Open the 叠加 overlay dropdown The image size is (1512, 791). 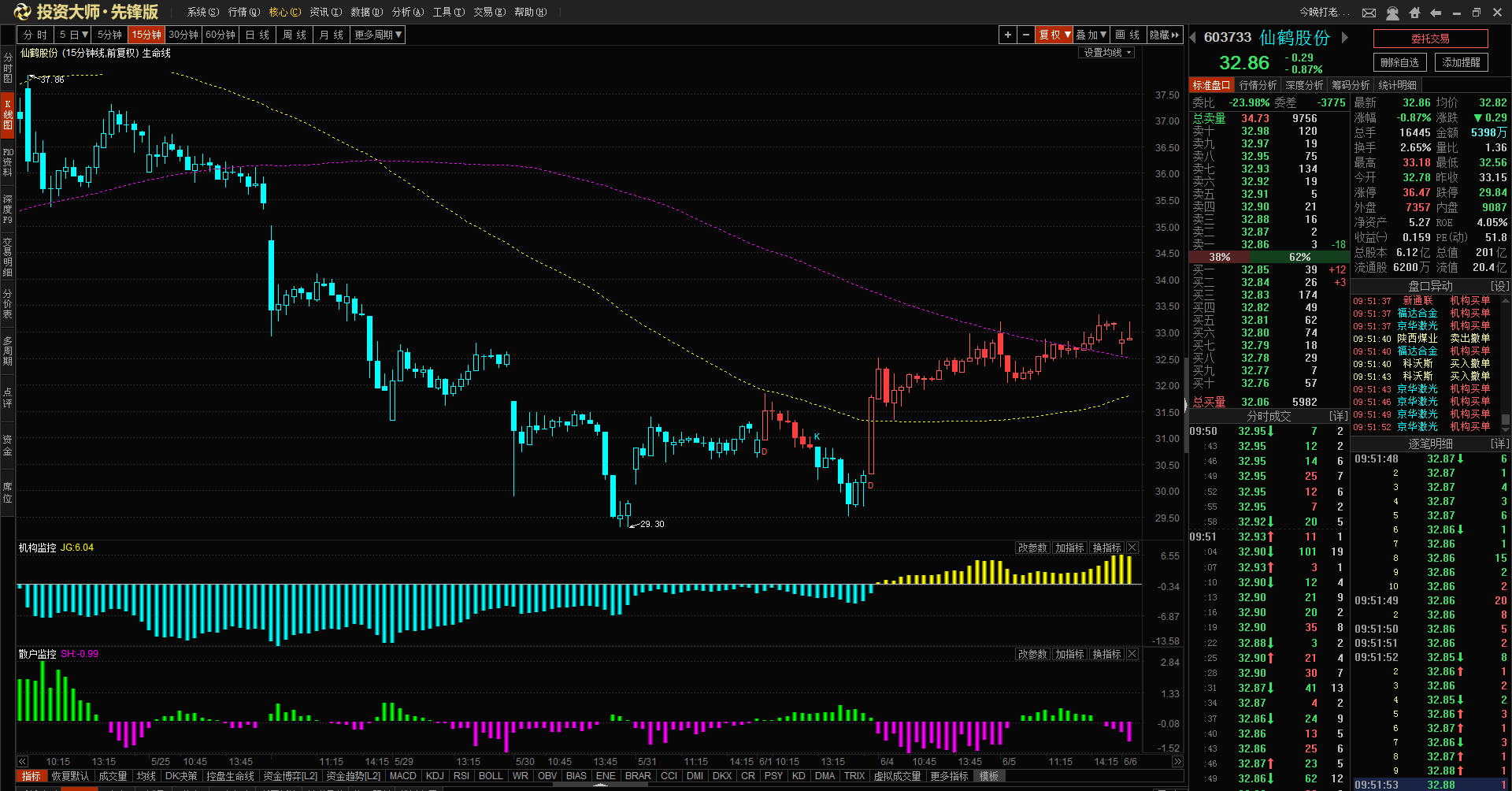1091,35
